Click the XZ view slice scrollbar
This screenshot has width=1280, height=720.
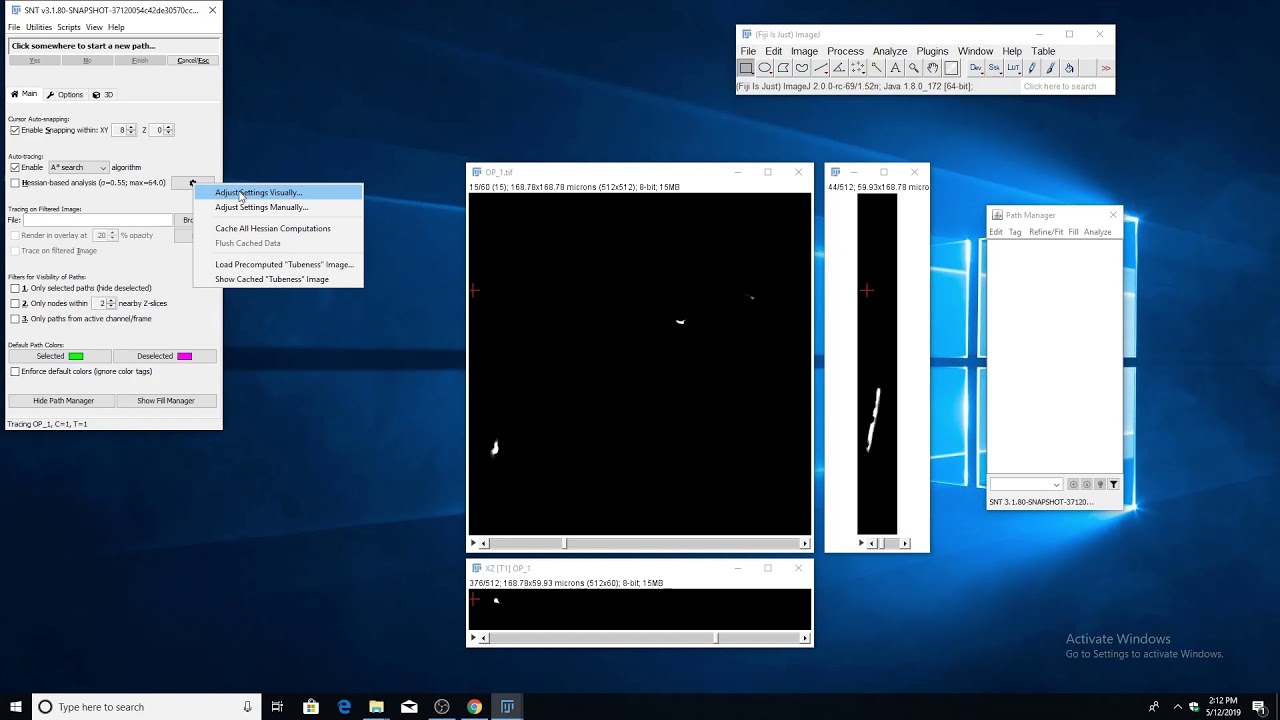click(x=644, y=638)
